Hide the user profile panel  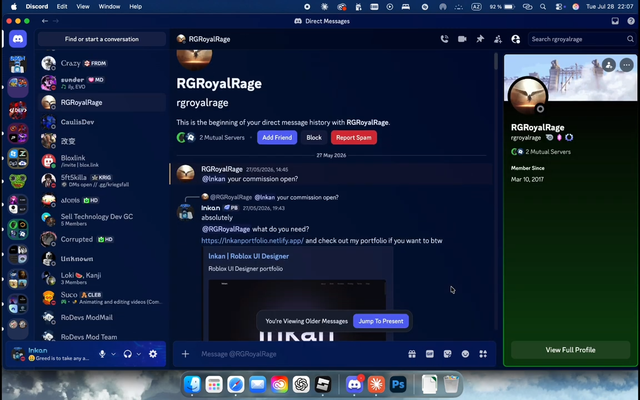coord(516,39)
